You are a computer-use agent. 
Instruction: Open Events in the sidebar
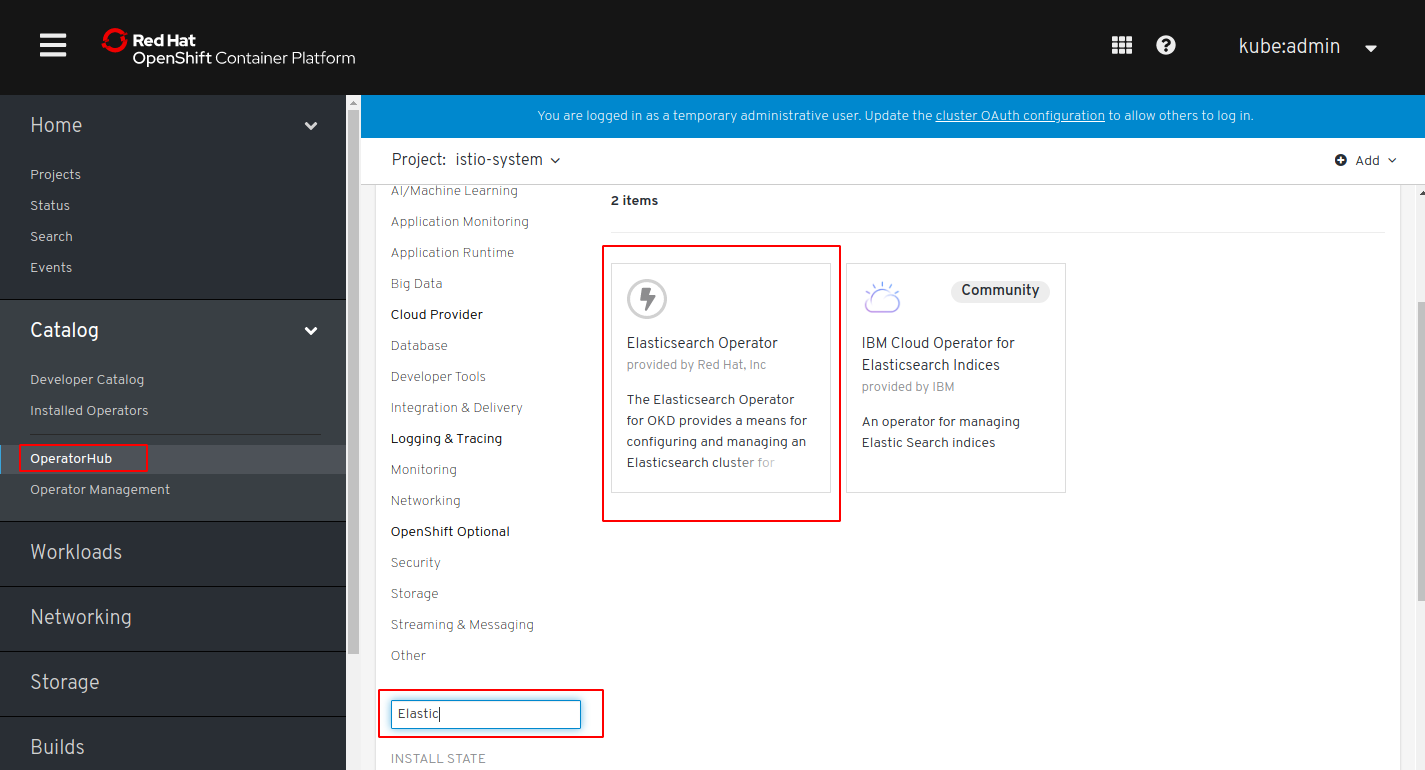(x=51, y=267)
